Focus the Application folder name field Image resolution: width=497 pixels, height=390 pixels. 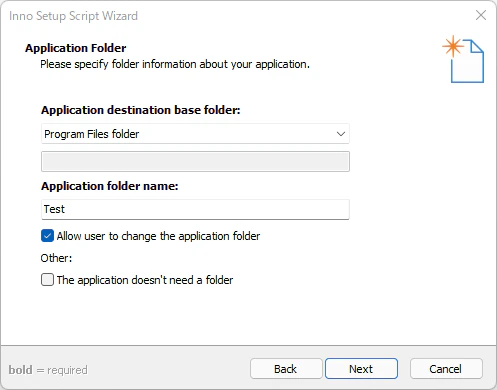pyautogui.click(x=195, y=210)
